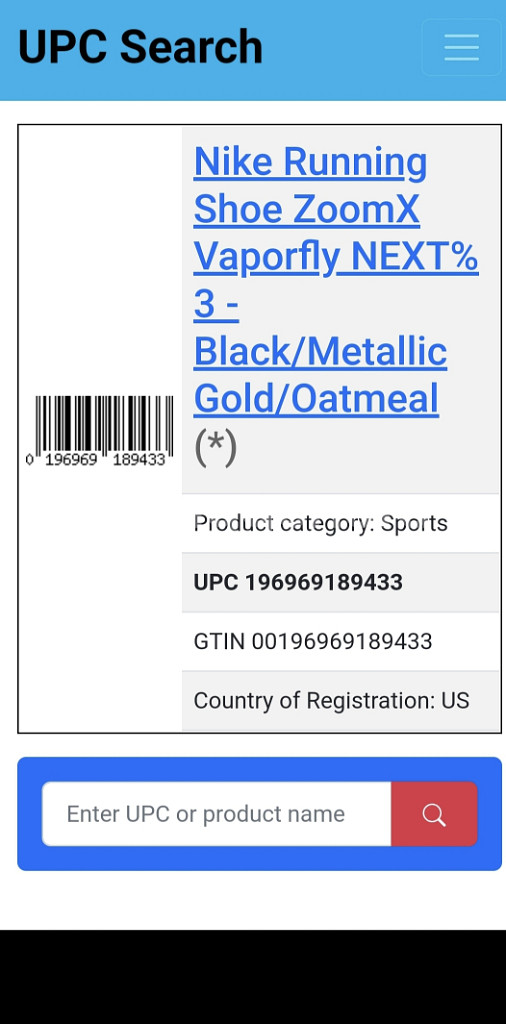This screenshot has height=1024, width=506.
Task: Click the black bar at screen bottom
Action: pyautogui.click(x=253, y=977)
